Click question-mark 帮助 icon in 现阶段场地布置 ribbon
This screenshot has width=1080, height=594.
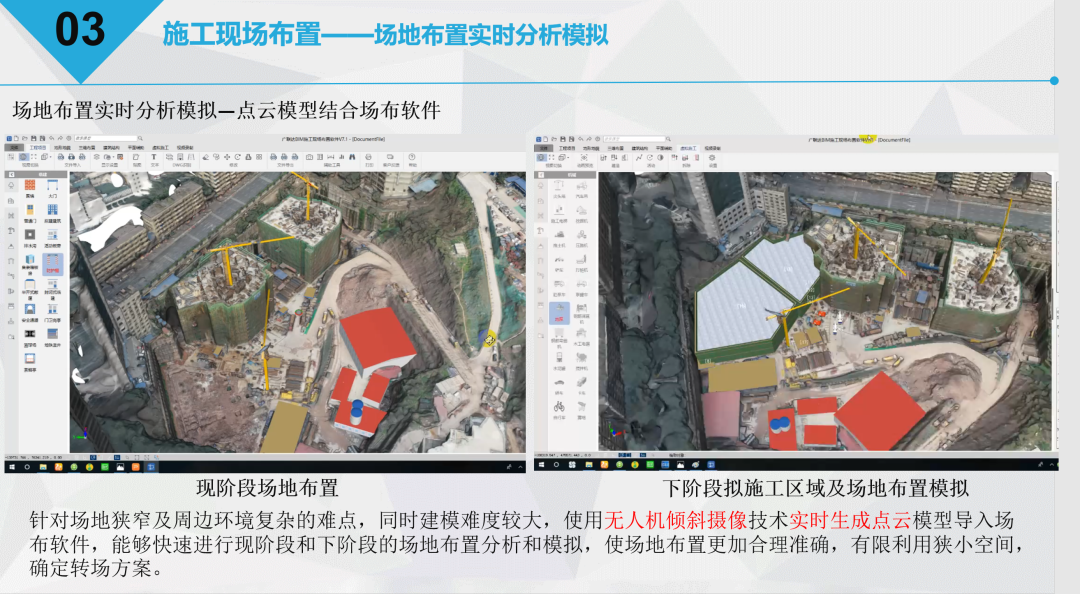(x=412, y=157)
